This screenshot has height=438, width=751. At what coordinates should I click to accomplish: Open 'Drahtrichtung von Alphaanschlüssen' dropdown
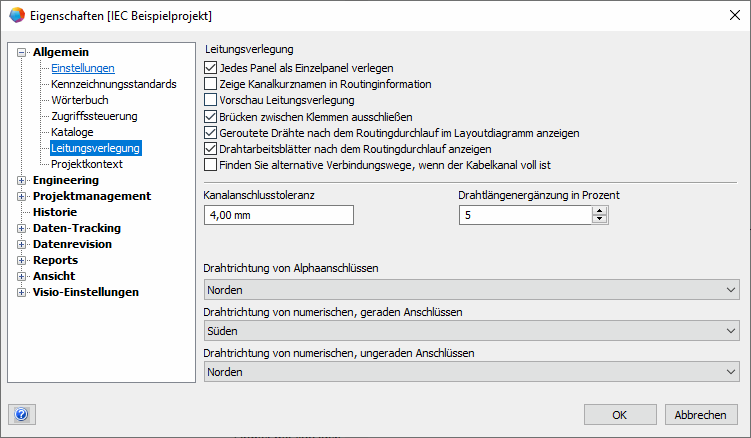click(471, 290)
